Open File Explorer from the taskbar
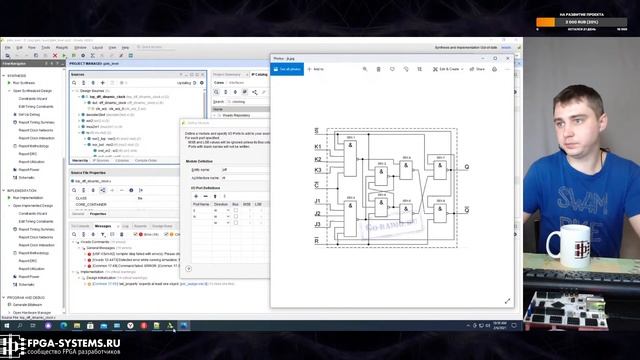The width and height of the screenshot is (640, 360). click(77, 326)
